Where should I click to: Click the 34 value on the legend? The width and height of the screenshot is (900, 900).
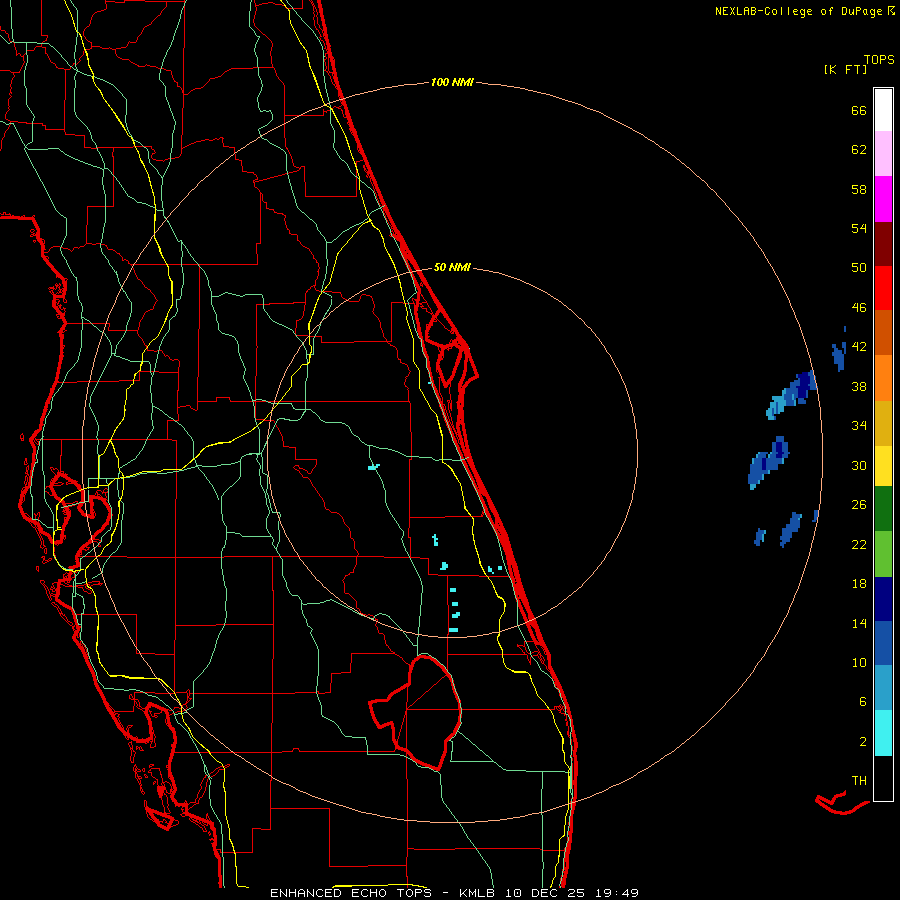point(859,426)
